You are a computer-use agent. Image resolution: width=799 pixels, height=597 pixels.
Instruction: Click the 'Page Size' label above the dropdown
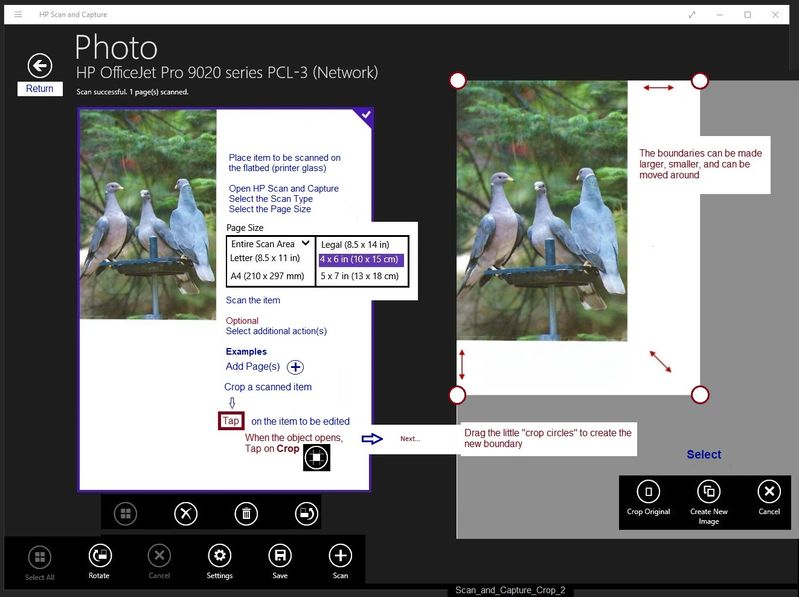point(245,228)
